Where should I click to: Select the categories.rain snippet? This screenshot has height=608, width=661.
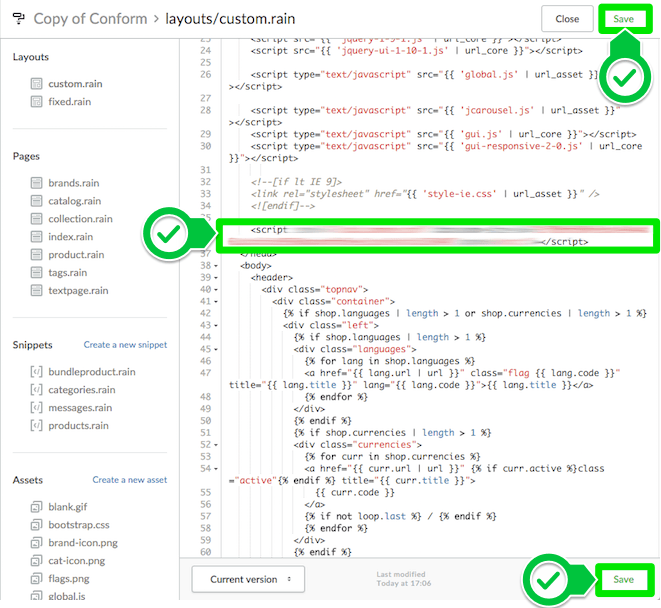pos(82,390)
